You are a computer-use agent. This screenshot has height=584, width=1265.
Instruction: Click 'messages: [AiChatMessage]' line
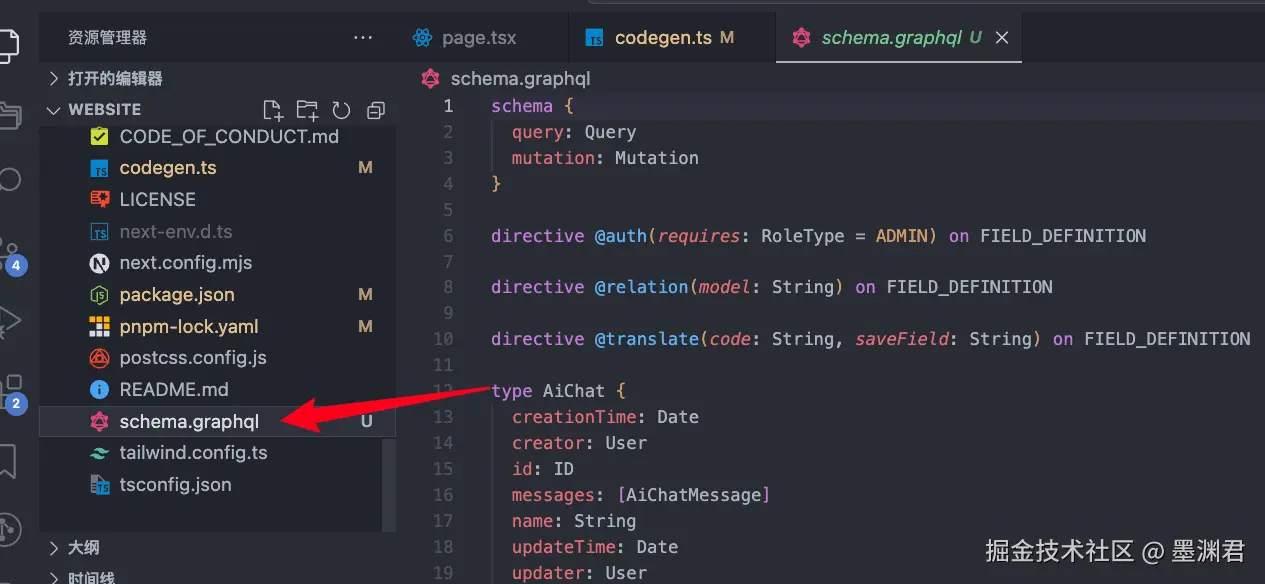click(641, 495)
